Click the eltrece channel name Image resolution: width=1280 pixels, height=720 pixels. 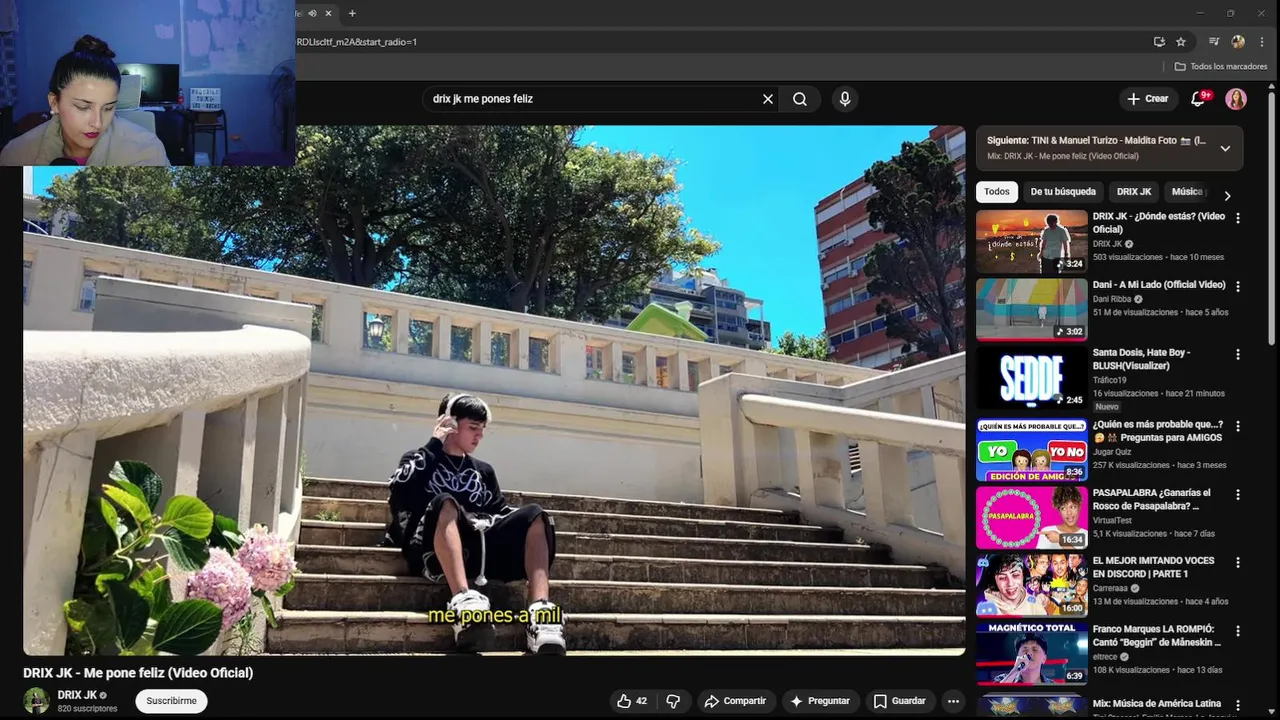1105,657
